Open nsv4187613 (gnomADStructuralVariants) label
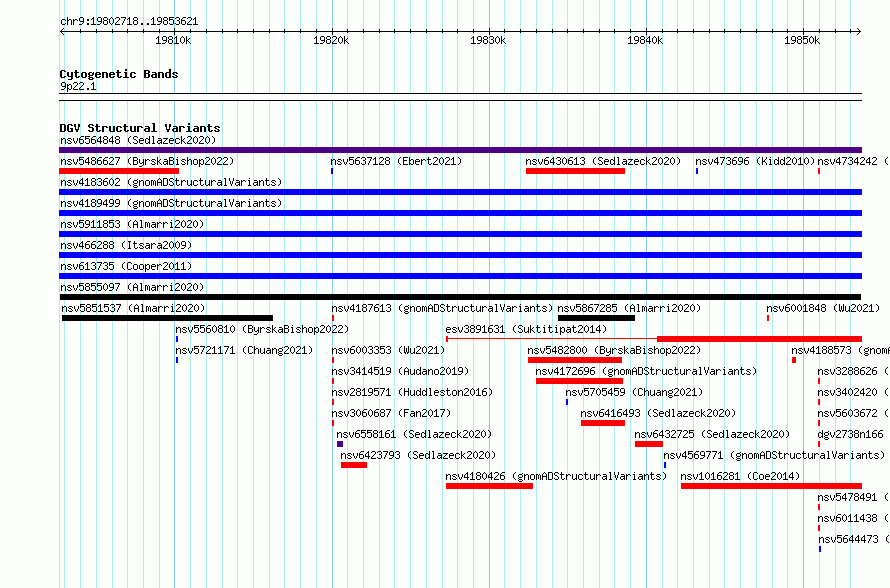The height and width of the screenshot is (588, 890). (442, 308)
